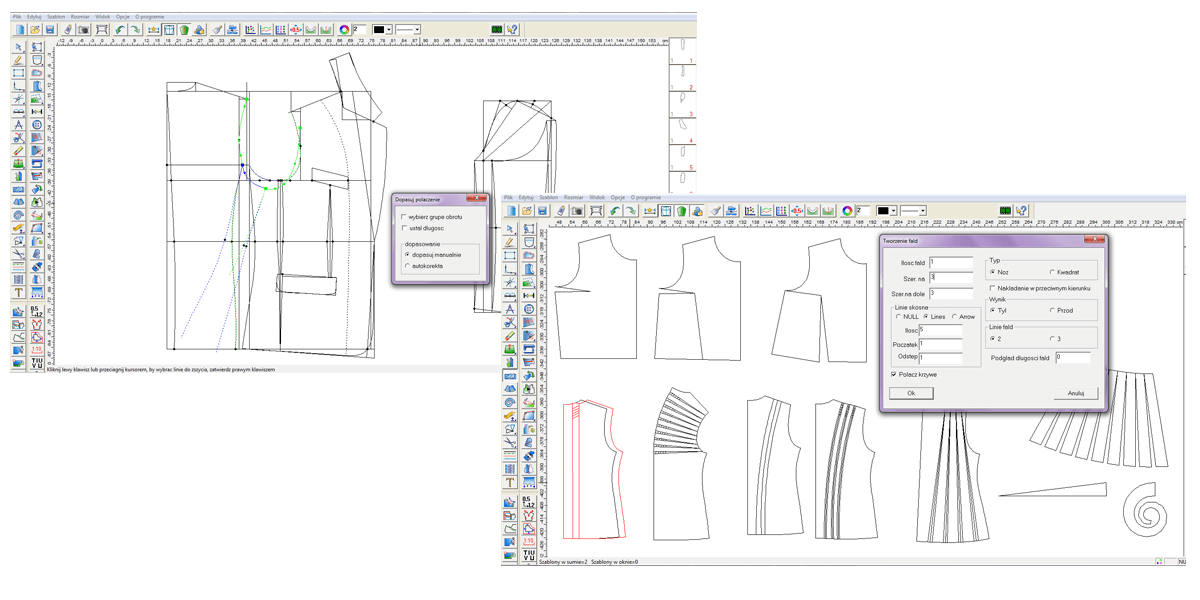The height and width of the screenshot is (600, 1200).
Task: Enable 'wybierz grupe obrotu' checkbox
Action: point(404,217)
